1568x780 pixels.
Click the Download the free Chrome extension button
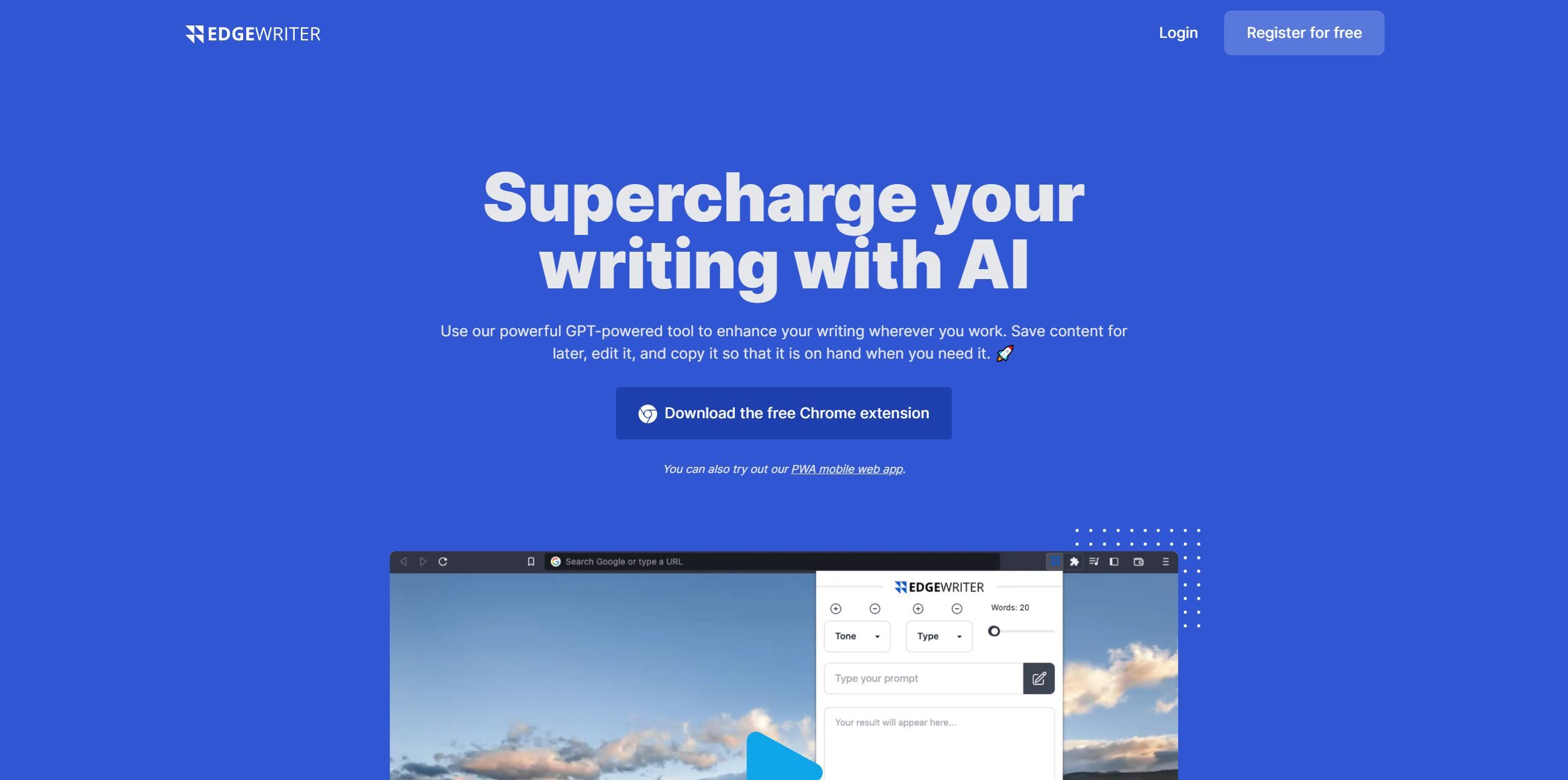click(x=783, y=413)
